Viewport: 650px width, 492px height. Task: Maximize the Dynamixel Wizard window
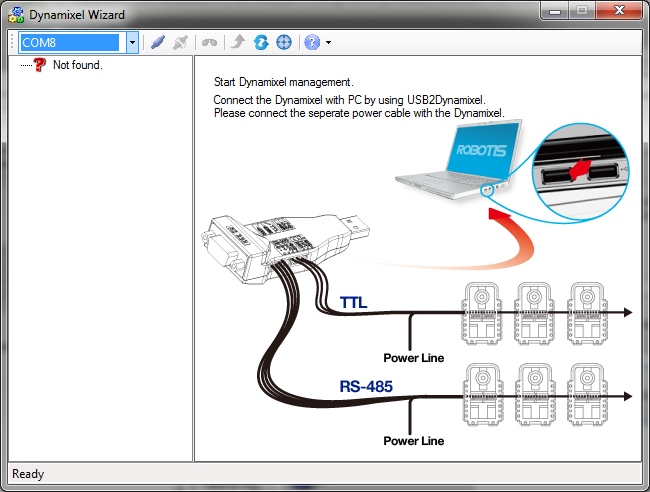581,11
